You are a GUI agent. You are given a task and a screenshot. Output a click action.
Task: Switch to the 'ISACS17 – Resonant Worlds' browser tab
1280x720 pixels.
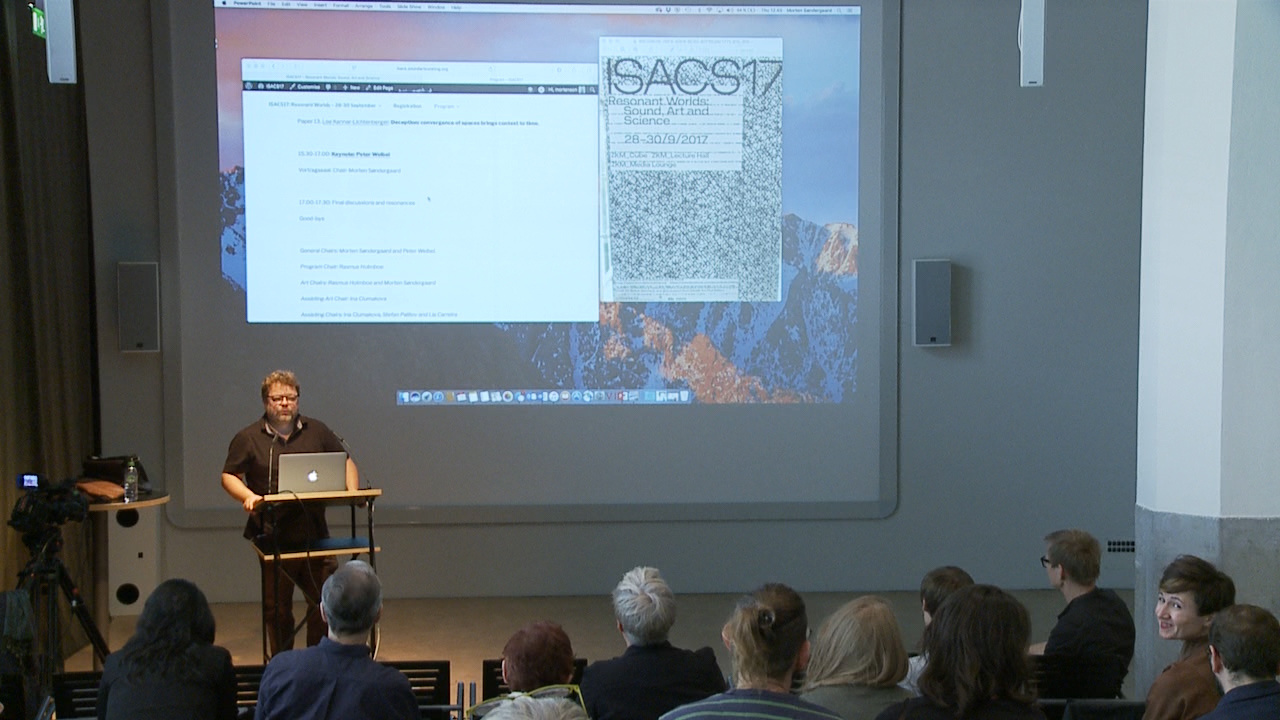[333, 78]
